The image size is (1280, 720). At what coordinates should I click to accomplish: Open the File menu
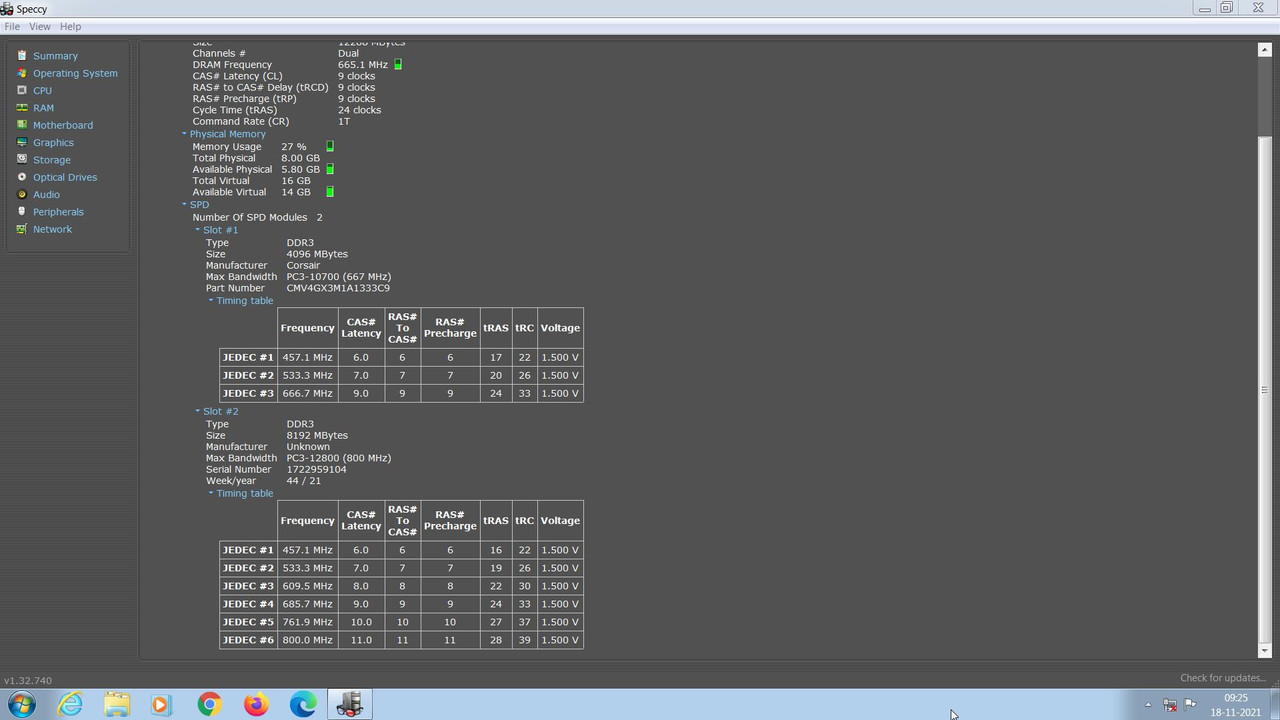pyautogui.click(x=12, y=27)
